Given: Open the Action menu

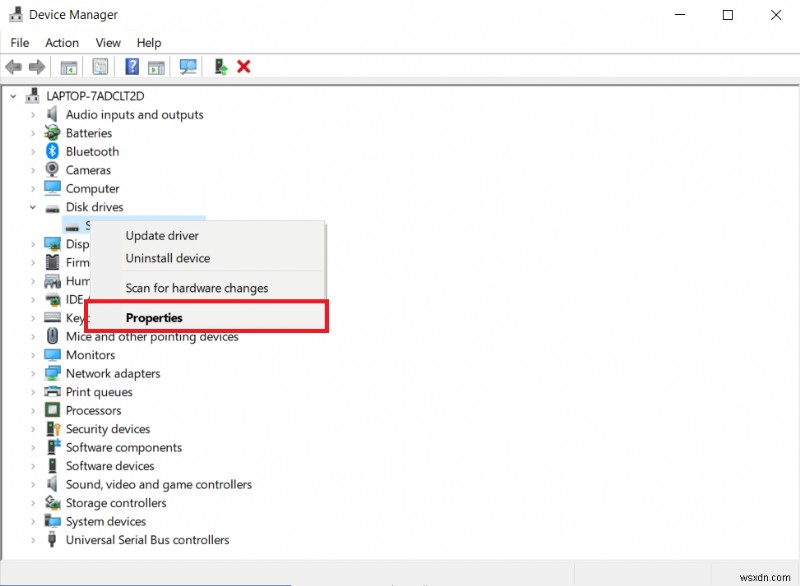Looking at the screenshot, I should click(x=61, y=42).
